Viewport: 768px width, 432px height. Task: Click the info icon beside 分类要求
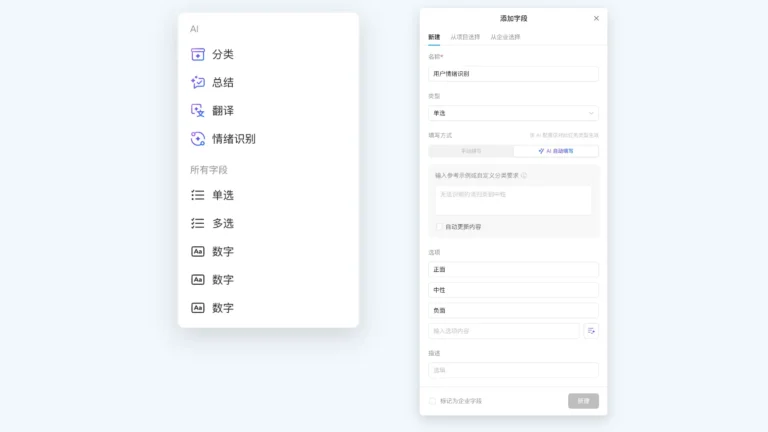tap(524, 175)
